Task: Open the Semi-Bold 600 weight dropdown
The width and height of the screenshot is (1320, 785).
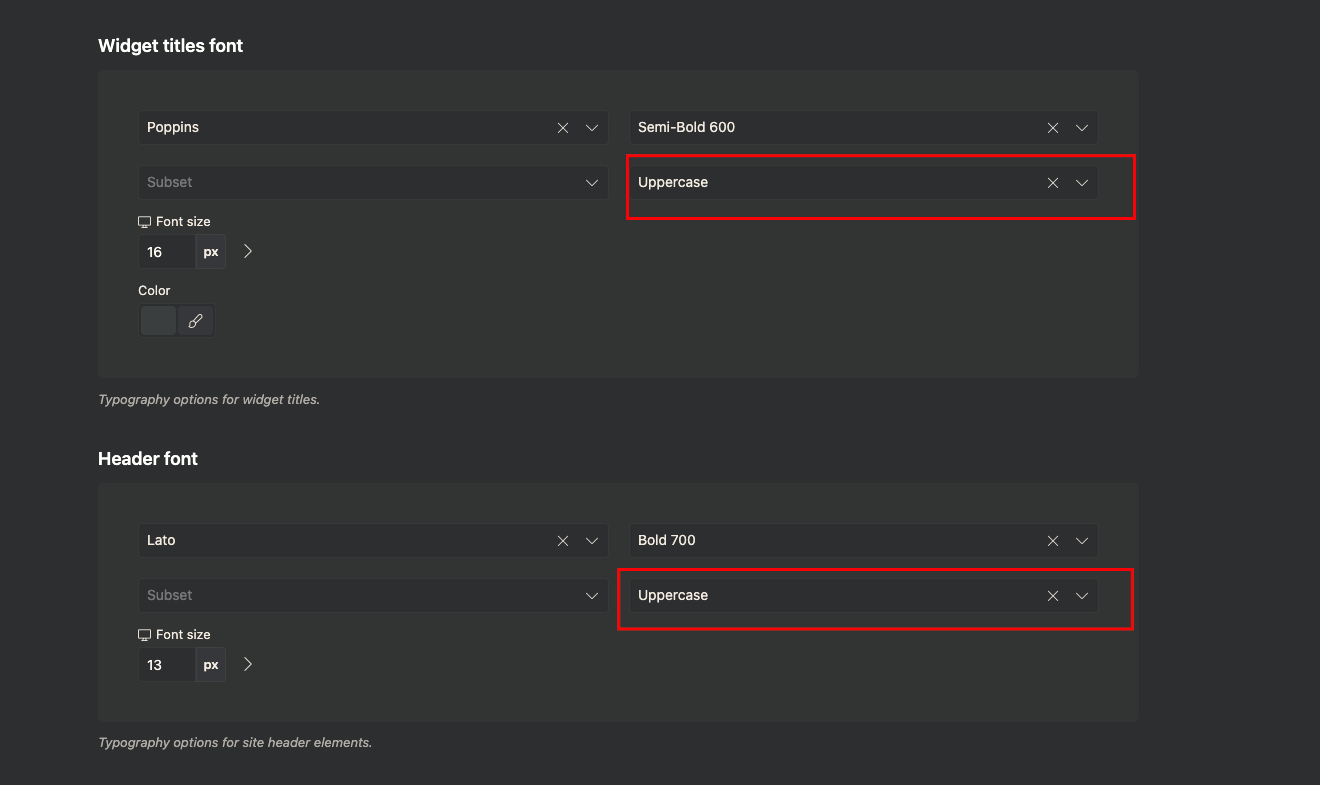Action: [x=1082, y=128]
